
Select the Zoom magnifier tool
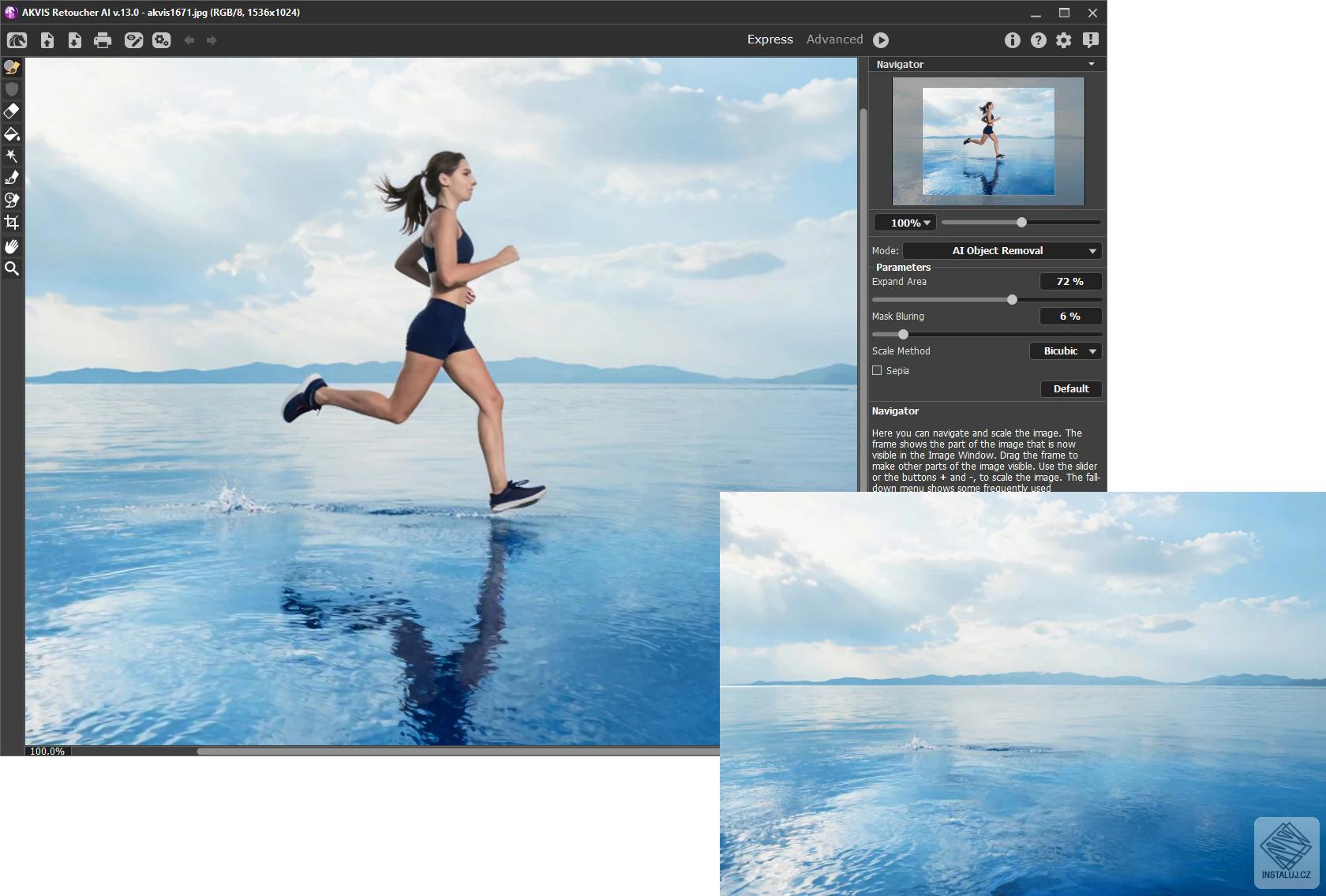[x=12, y=268]
